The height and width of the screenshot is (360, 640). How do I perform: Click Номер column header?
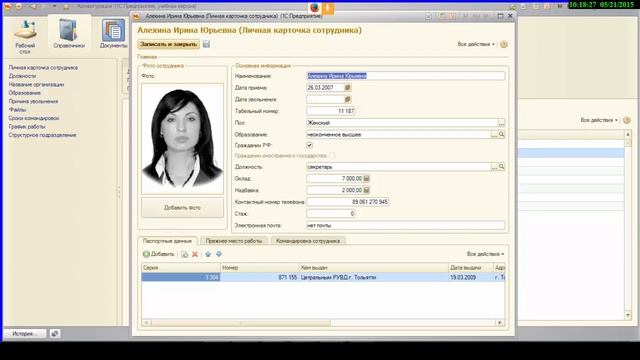260,268
